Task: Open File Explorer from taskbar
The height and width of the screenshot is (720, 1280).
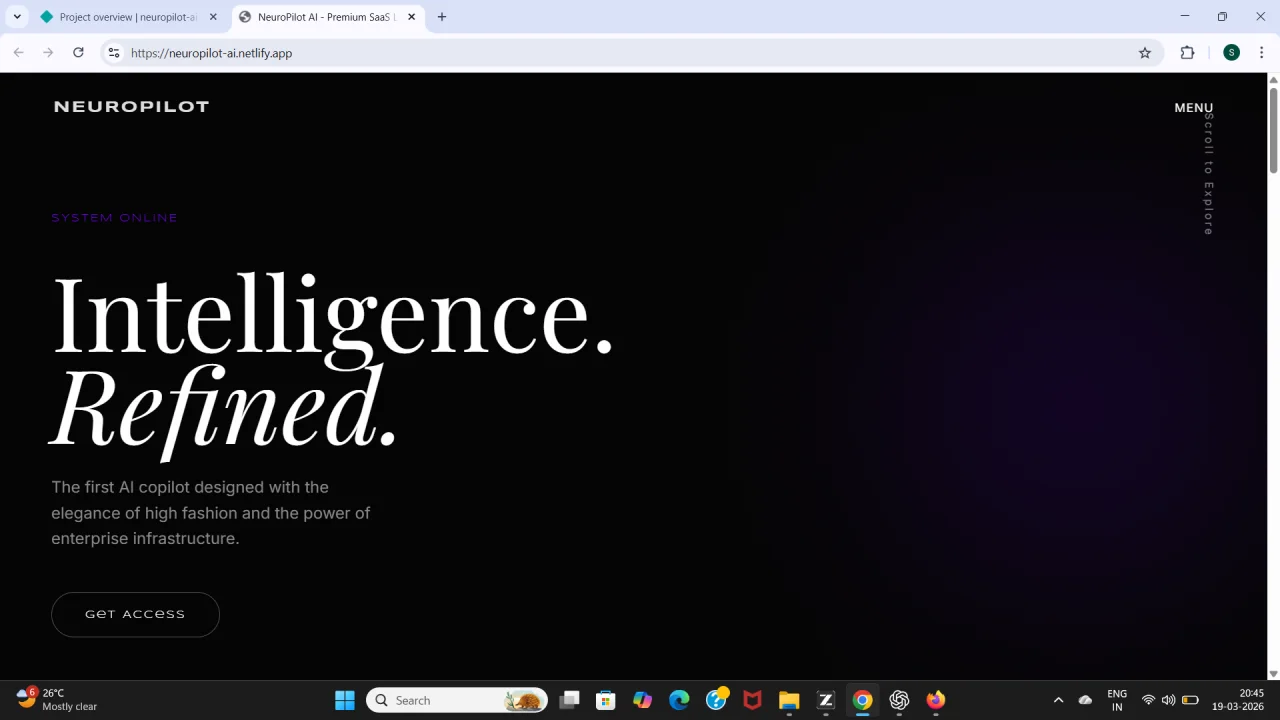Action: (789, 700)
